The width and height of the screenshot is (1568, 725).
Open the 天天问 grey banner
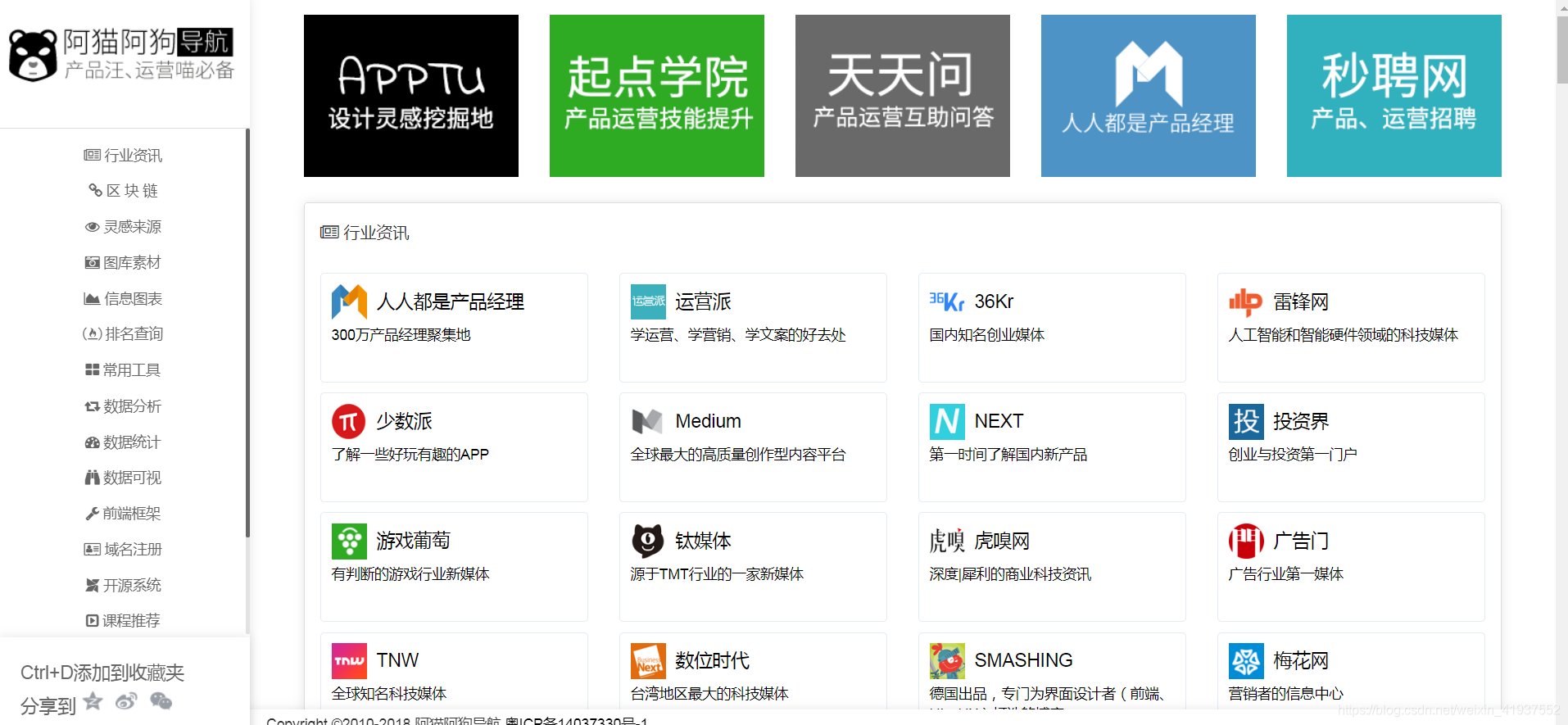pyautogui.click(x=903, y=96)
